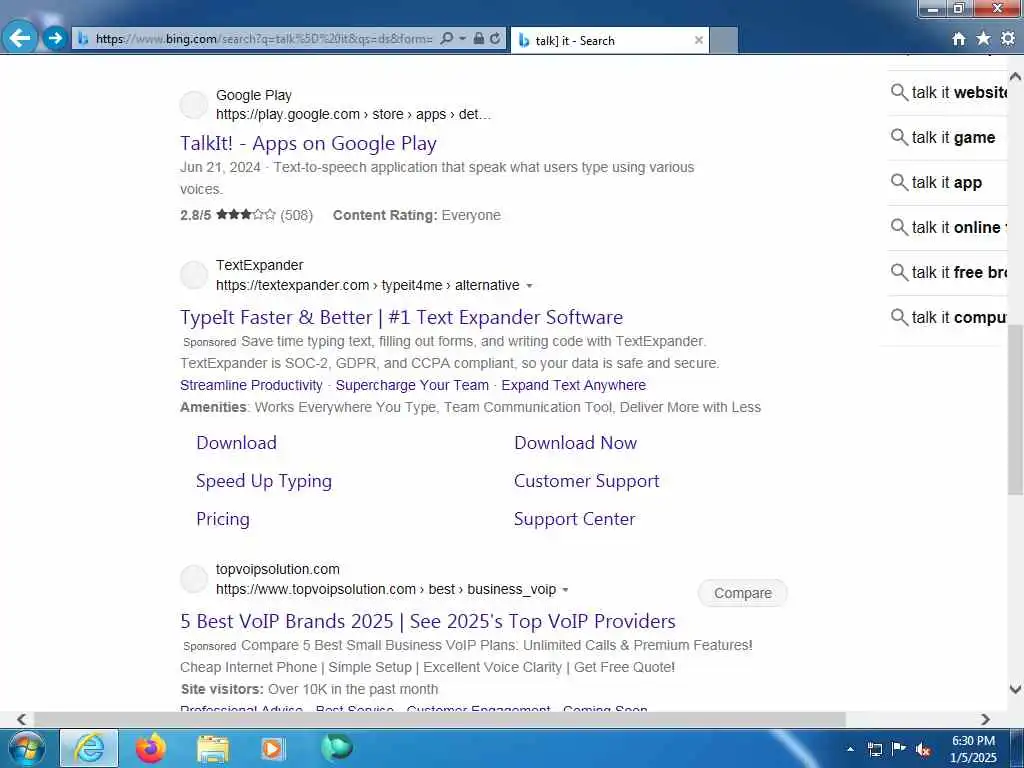Image resolution: width=1024 pixels, height=768 pixels.
Task: Click the horizontal scrollbar thumb
Action: tap(440, 719)
